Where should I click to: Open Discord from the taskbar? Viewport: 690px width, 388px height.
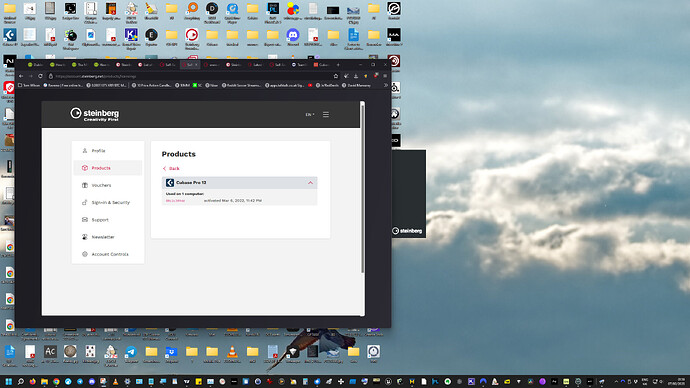pos(92,381)
